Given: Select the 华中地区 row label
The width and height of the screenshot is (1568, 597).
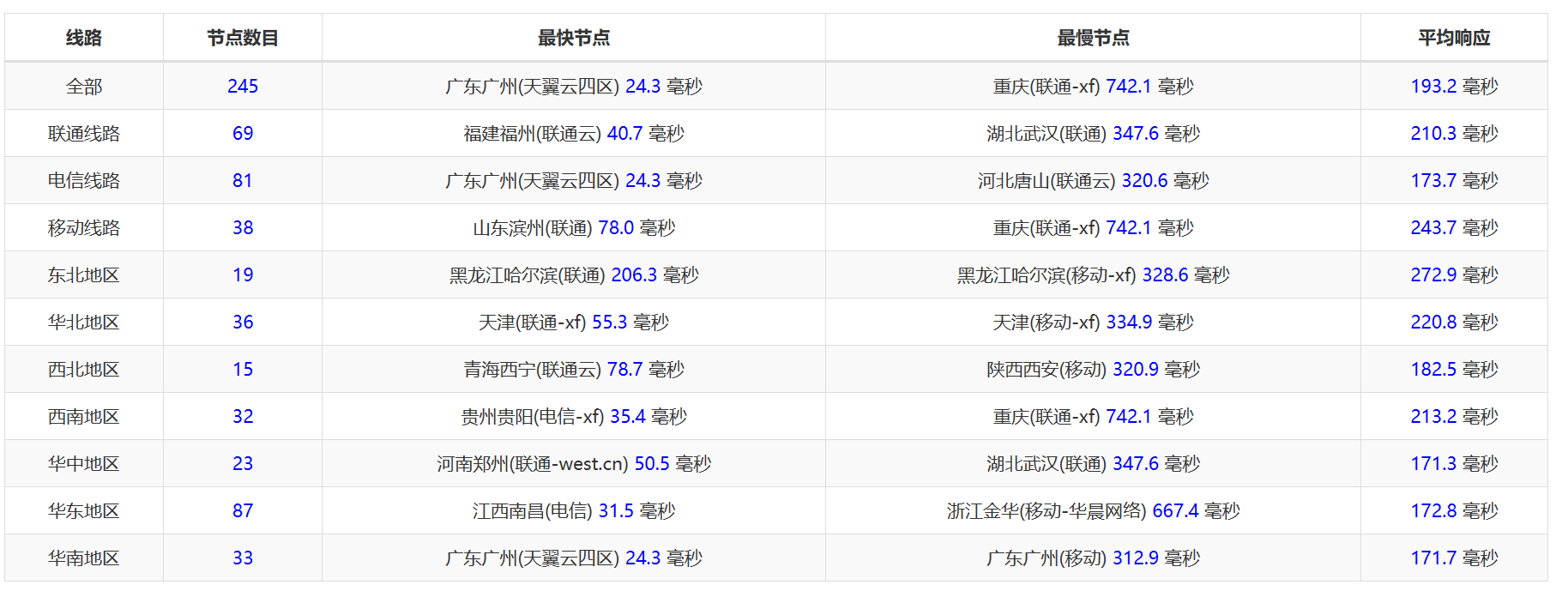Looking at the screenshot, I should click(84, 463).
